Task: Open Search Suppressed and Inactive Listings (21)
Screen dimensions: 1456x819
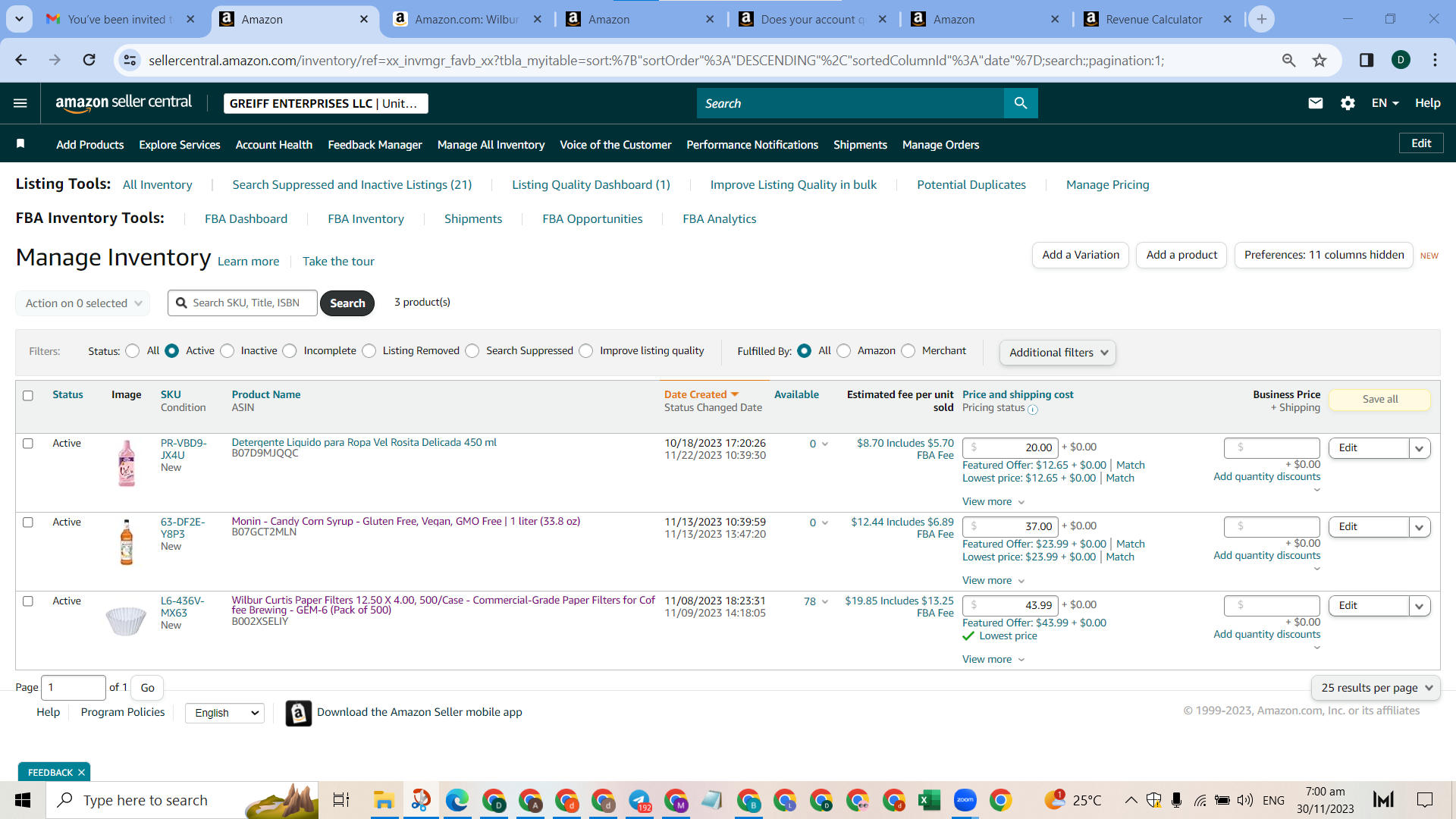Action: [352, 185]
